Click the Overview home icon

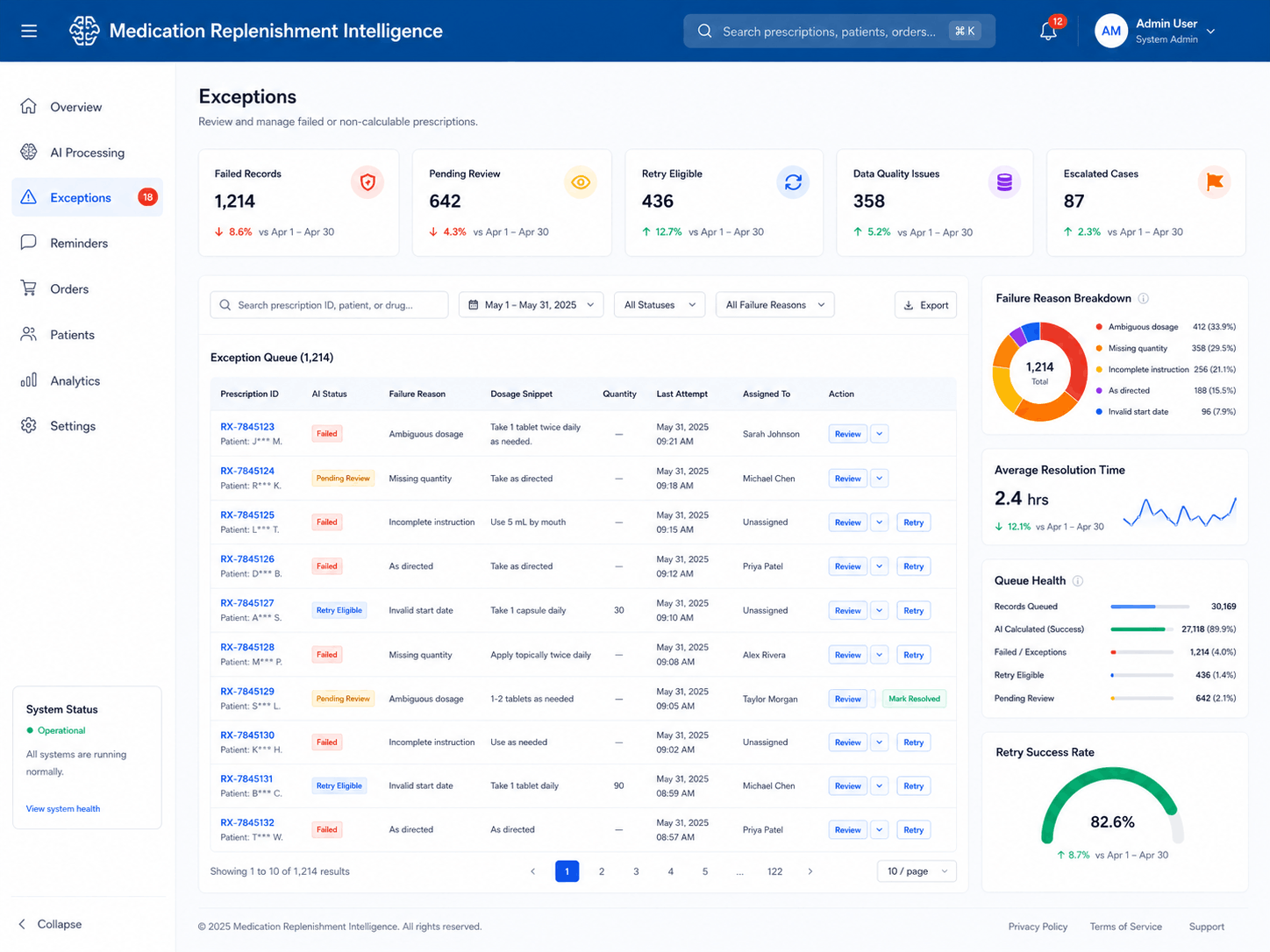[29, 106]
